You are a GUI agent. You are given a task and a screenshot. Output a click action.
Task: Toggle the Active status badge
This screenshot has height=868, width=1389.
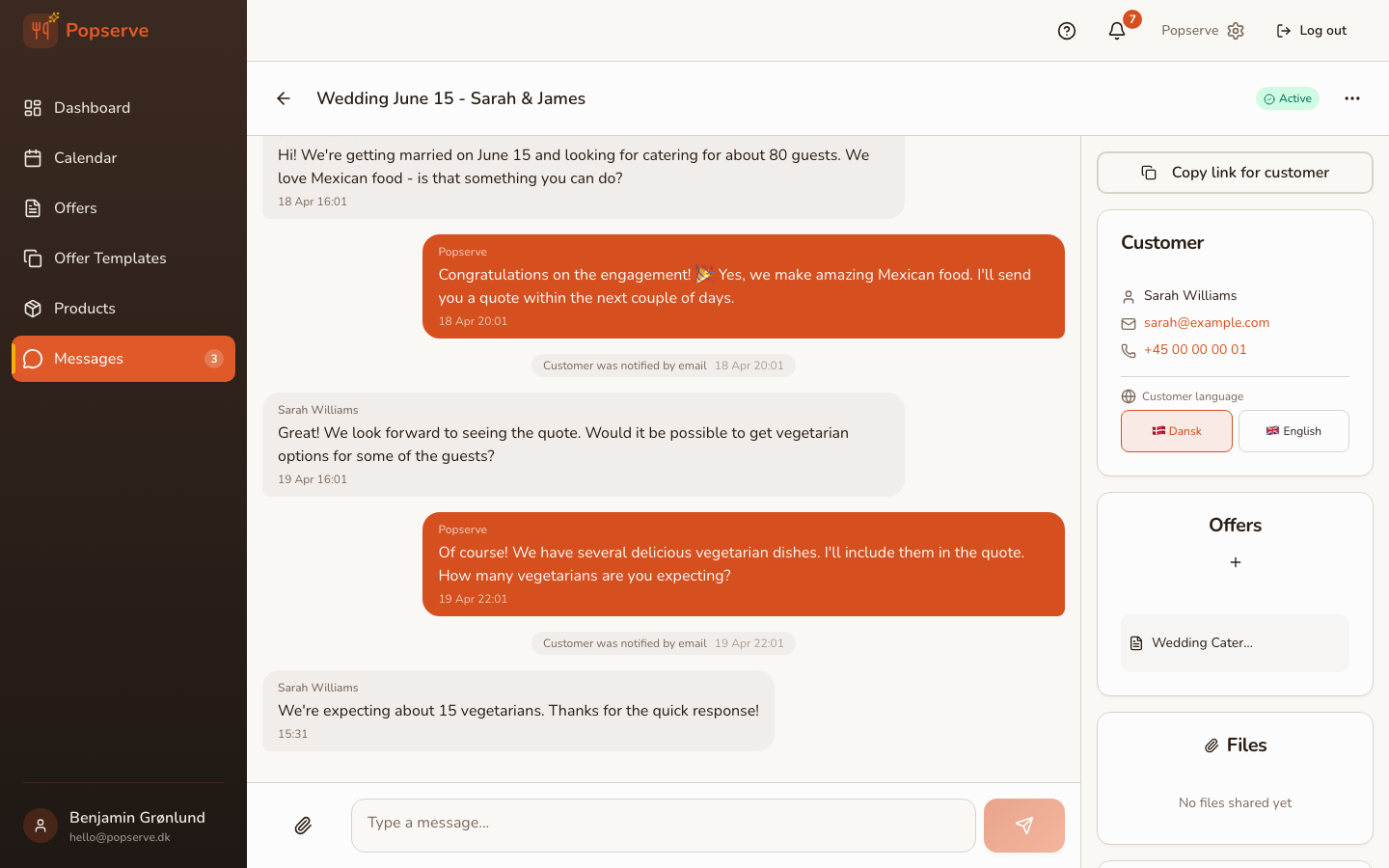point(1288,98)
